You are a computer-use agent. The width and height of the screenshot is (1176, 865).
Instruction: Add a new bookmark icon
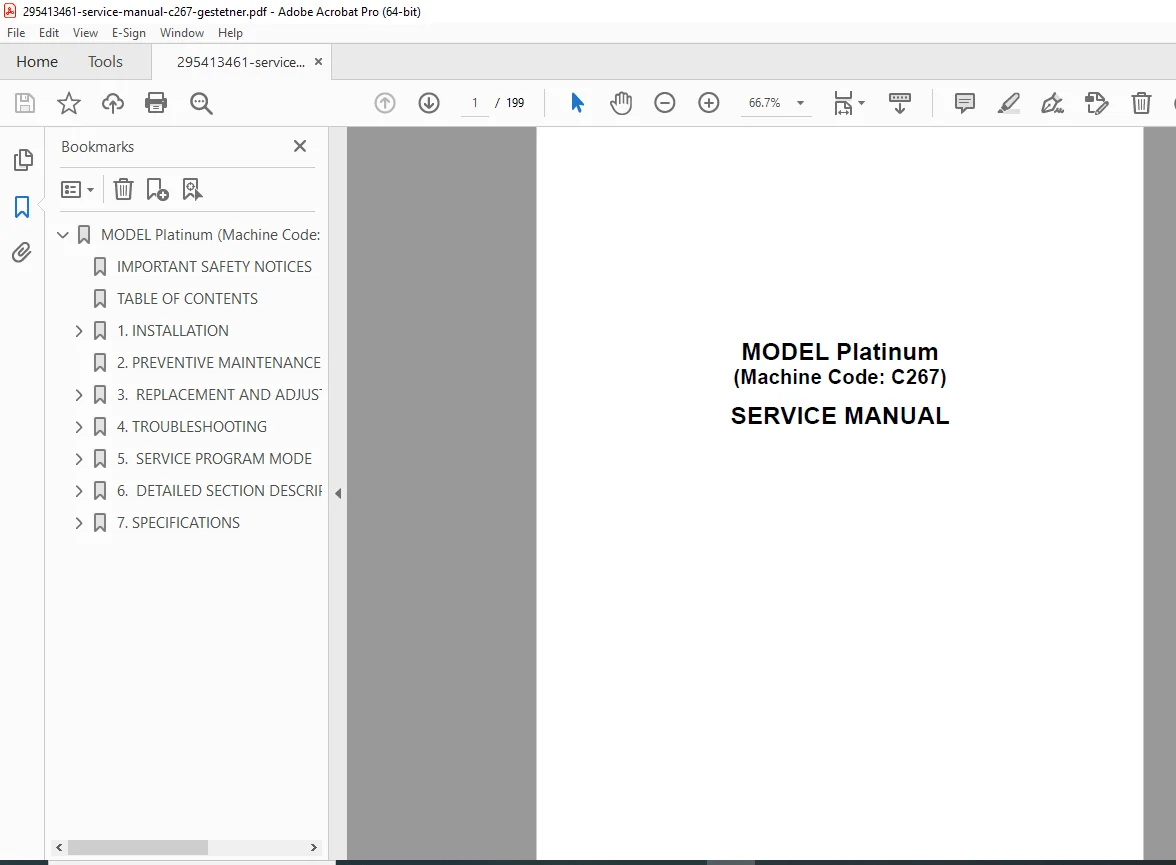(x=158, y=189)
